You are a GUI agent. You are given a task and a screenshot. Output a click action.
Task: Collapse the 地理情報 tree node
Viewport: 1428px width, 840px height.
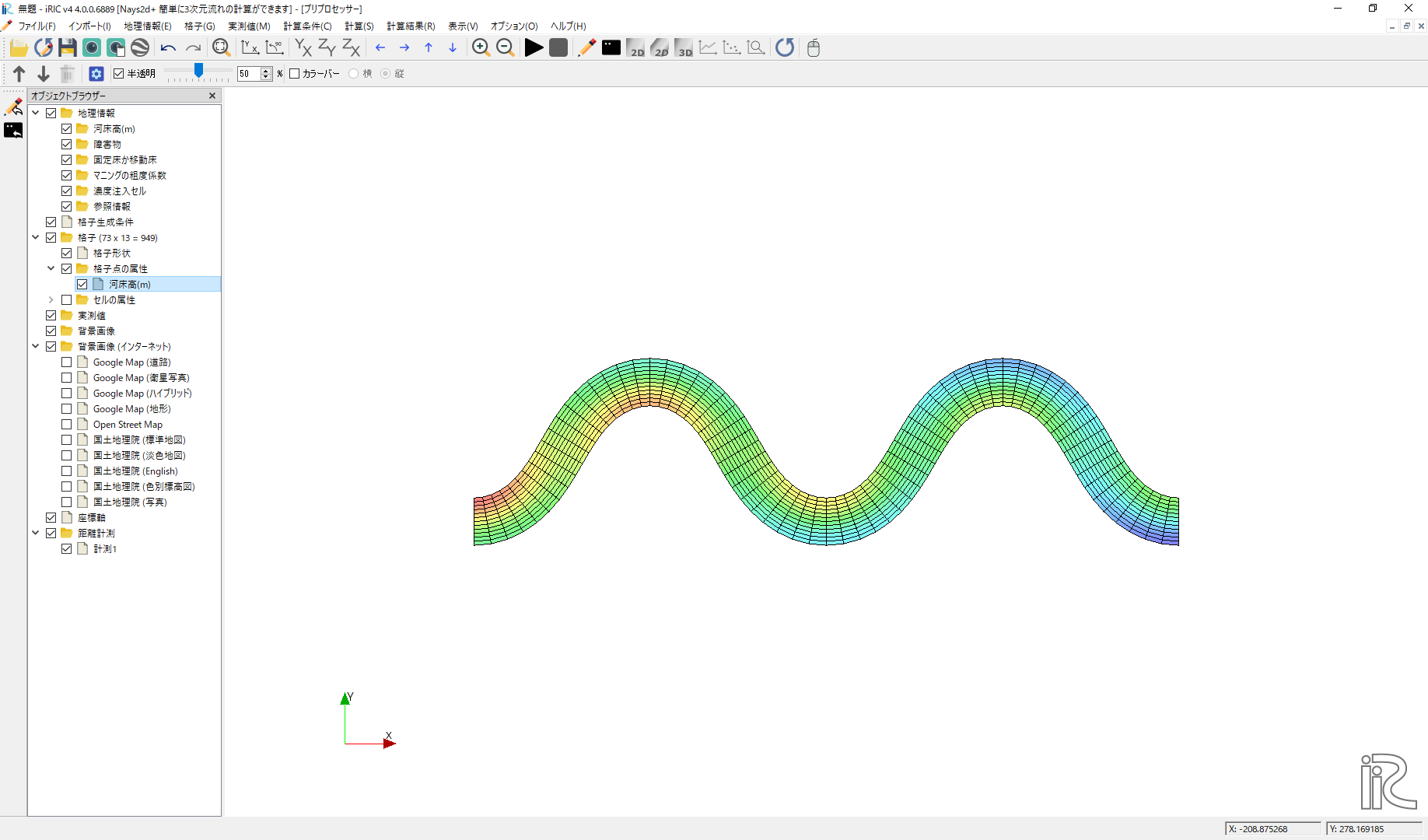(36, 114)
